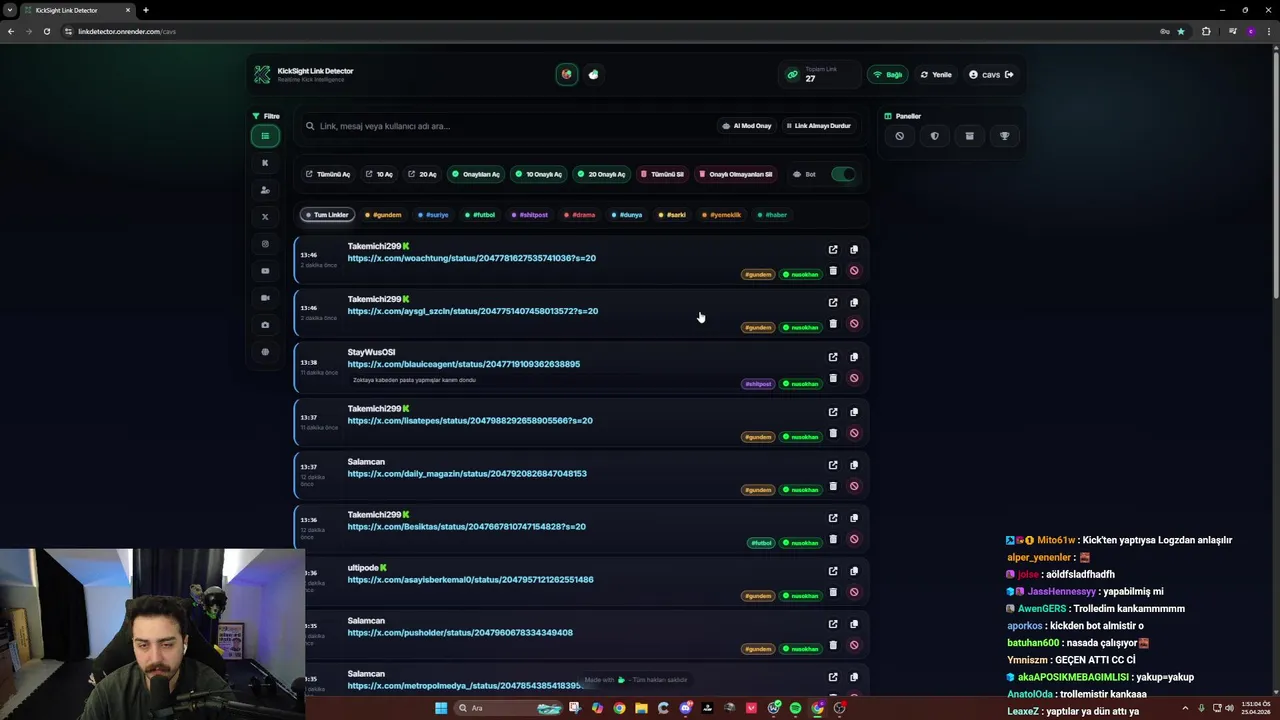This screenshot has height=720, width=1280.
Task: Click the browser reload button
Action: (47, 31)
